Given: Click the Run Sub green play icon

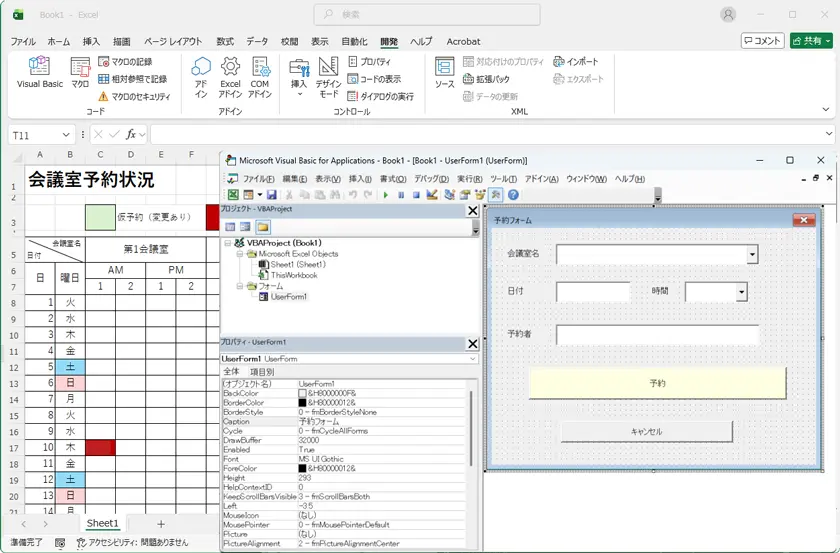Looking at the screenshot, I should pos(386,195).
